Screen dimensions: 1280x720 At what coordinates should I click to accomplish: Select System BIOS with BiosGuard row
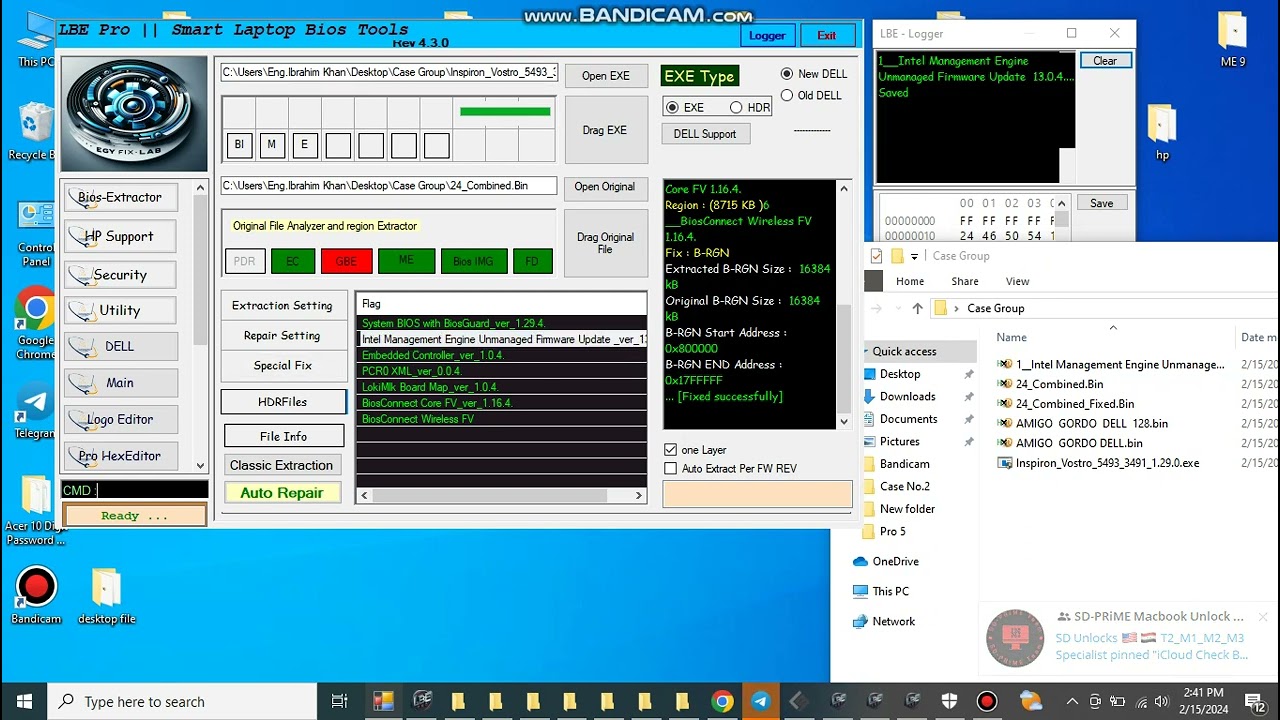[x=501, y=324]
